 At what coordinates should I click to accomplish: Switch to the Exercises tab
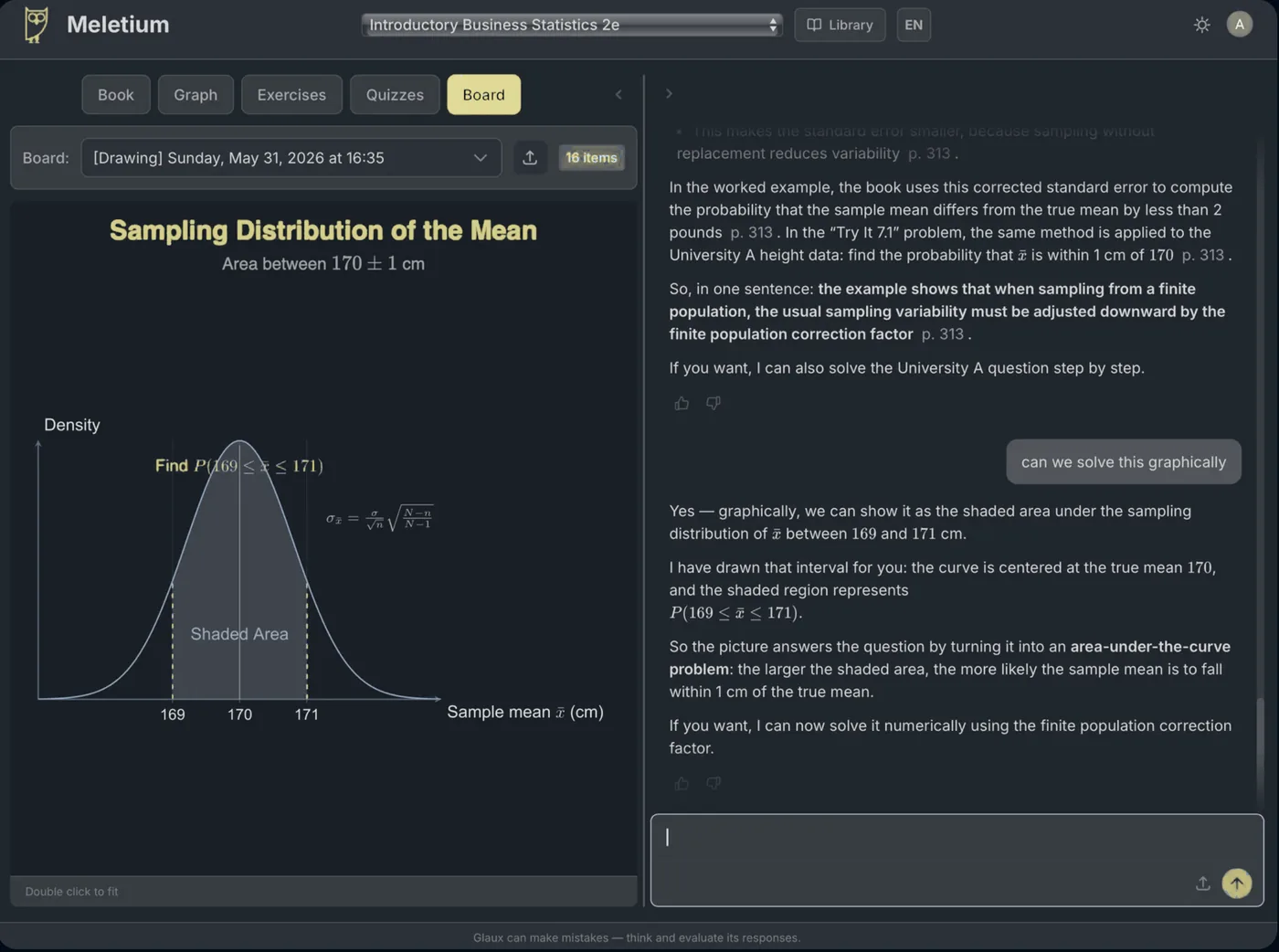[291, 95]
